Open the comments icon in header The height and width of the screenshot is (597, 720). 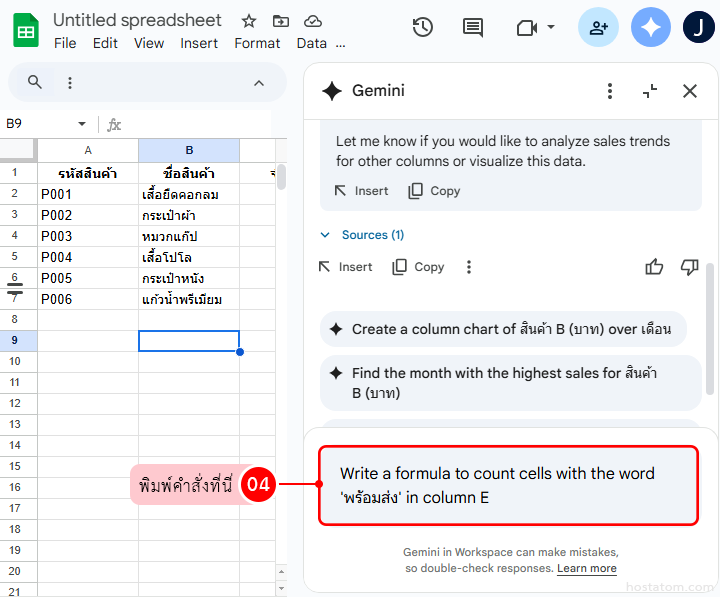tap(473, 27)
